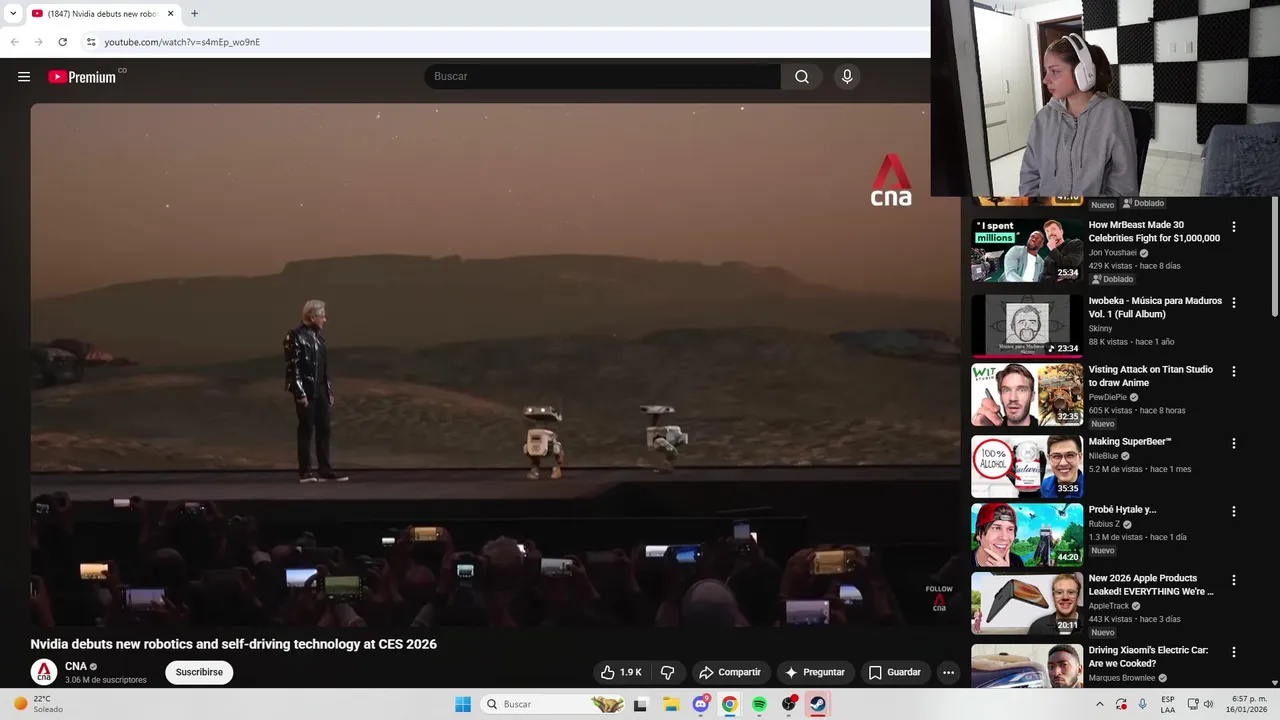Image resolution: width=1280 pixels, height=720 pixels.
Task: Open CNA channel avatar
Action: (44, 672)
